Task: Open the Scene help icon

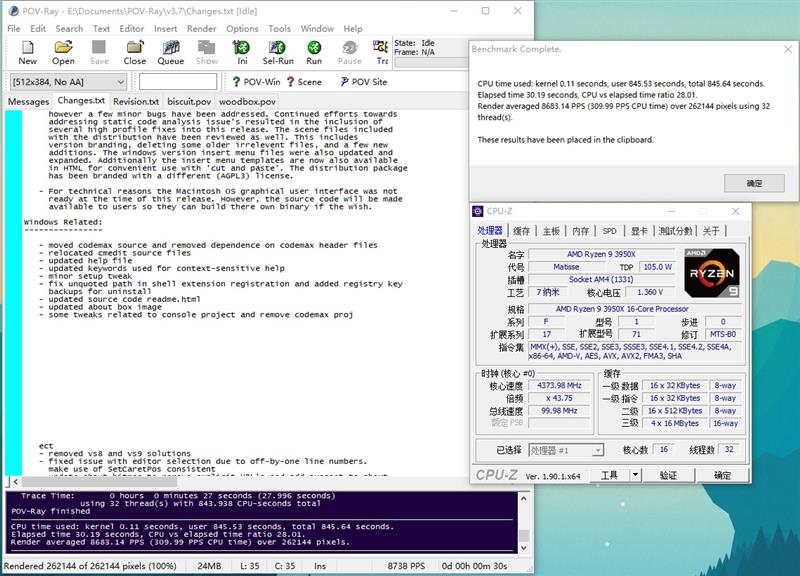Action: pyautogui.click(x=303, y=82)
